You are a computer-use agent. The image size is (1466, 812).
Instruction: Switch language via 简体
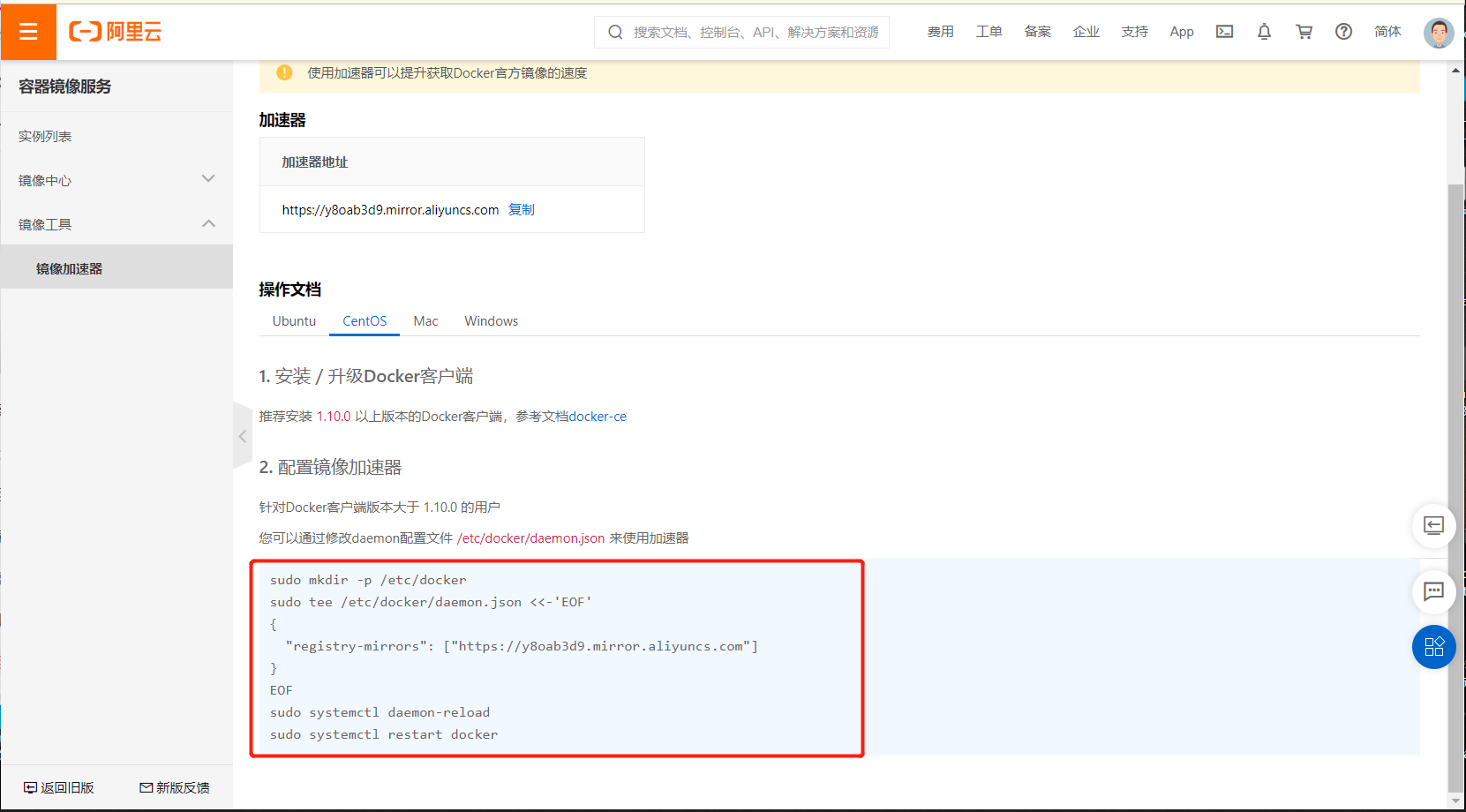[1387, 32]
